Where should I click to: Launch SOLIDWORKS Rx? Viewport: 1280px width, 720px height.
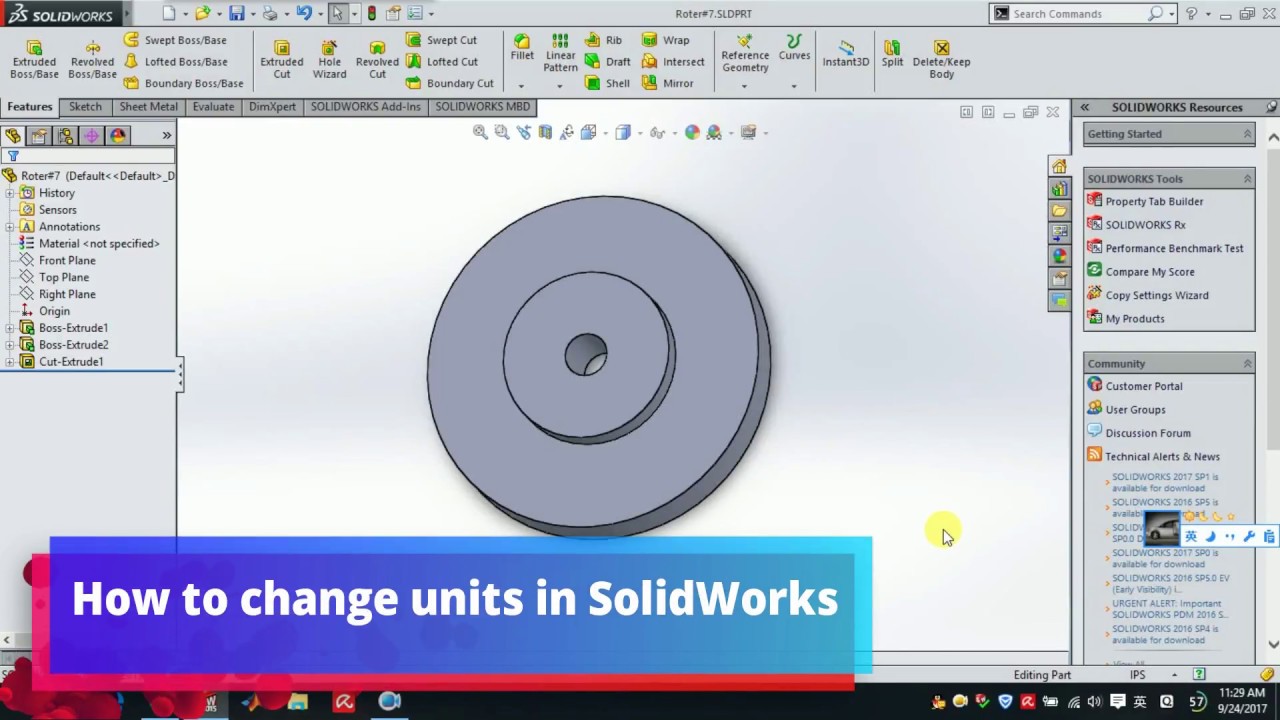click(1145, 225)
